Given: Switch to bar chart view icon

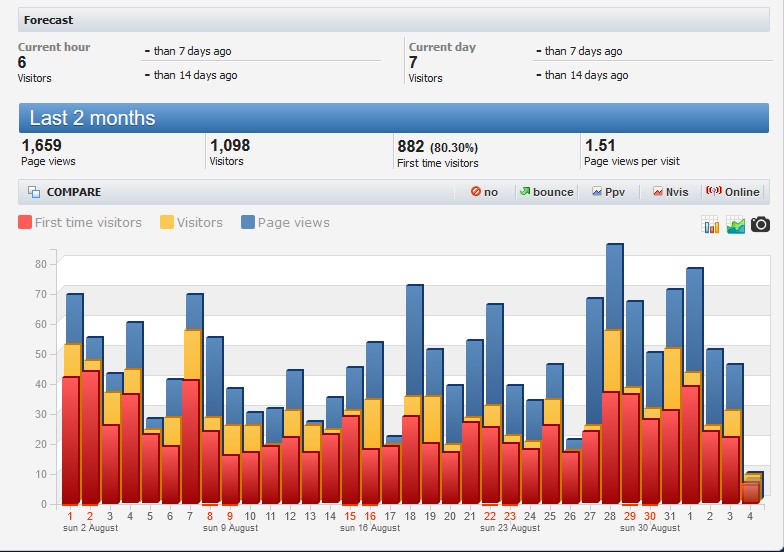Looking at the screenshot, I should [711, 225].
